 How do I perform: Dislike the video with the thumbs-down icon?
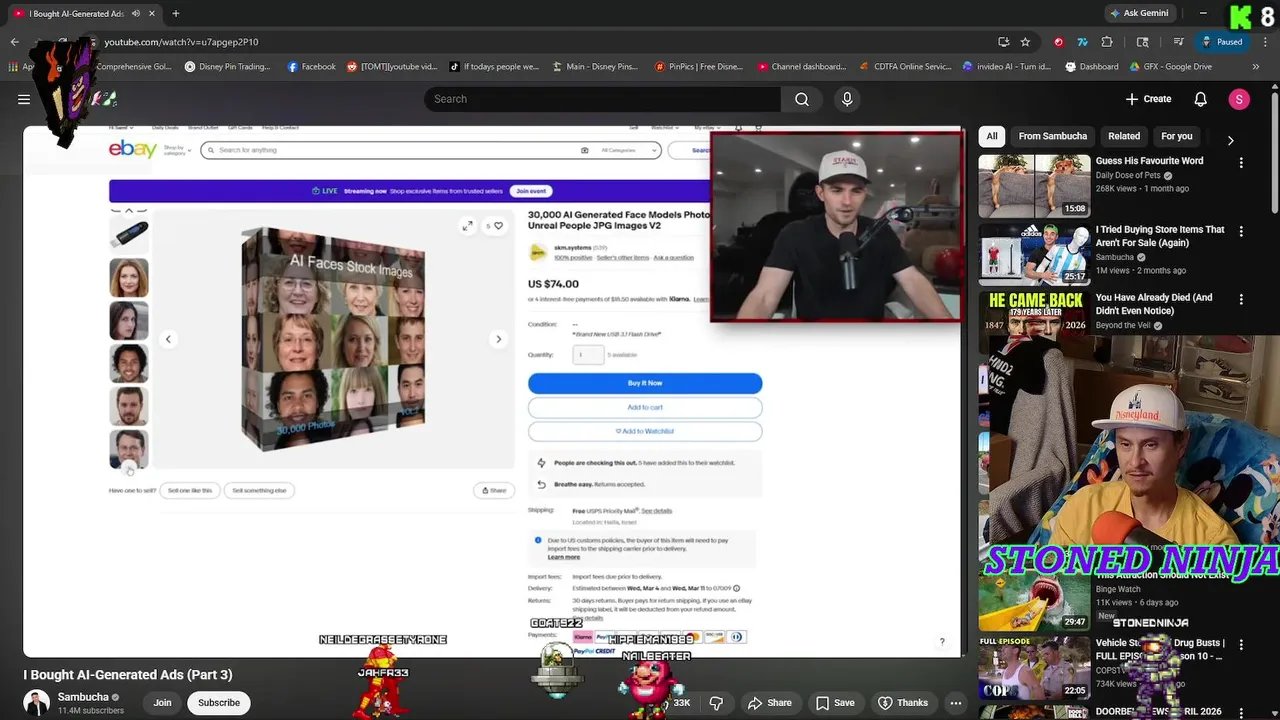click(x=716, y=703)
